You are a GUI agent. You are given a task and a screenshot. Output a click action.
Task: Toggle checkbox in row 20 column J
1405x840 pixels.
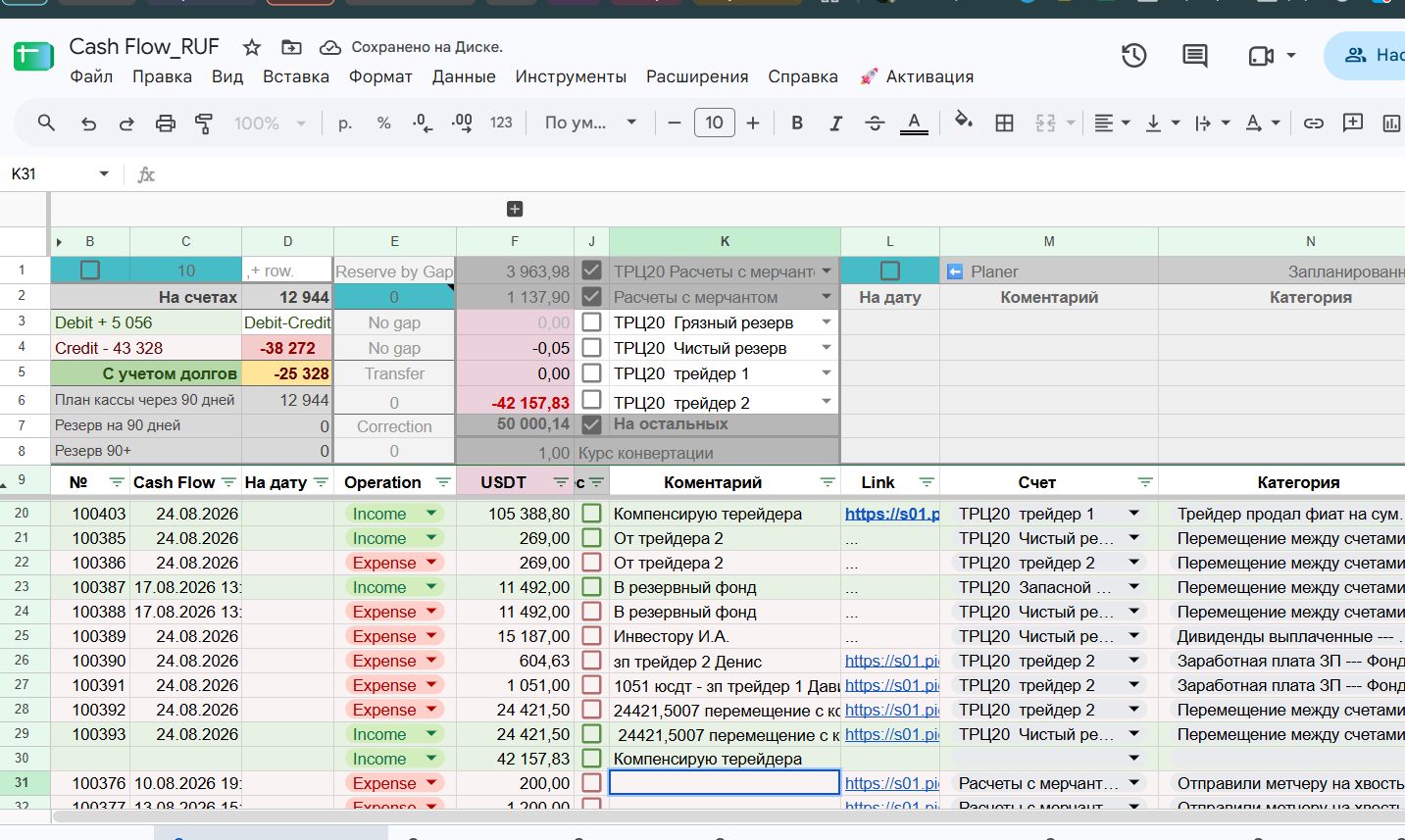coord(591,513)
